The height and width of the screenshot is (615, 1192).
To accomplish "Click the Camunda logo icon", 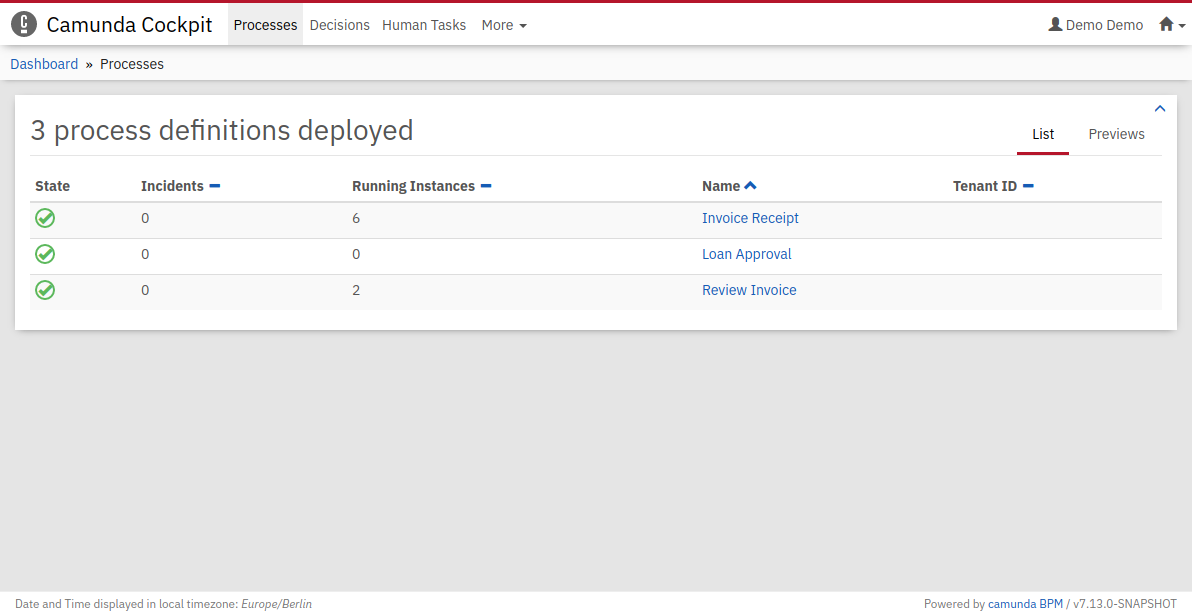I will pos(23,25).
